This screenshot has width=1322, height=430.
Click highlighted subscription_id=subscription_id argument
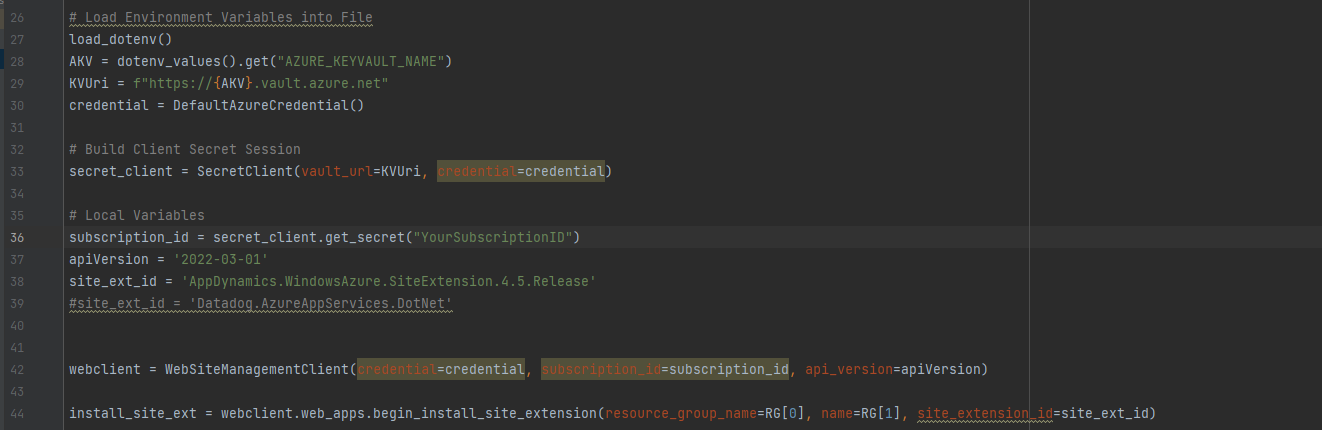pos(665,369)
